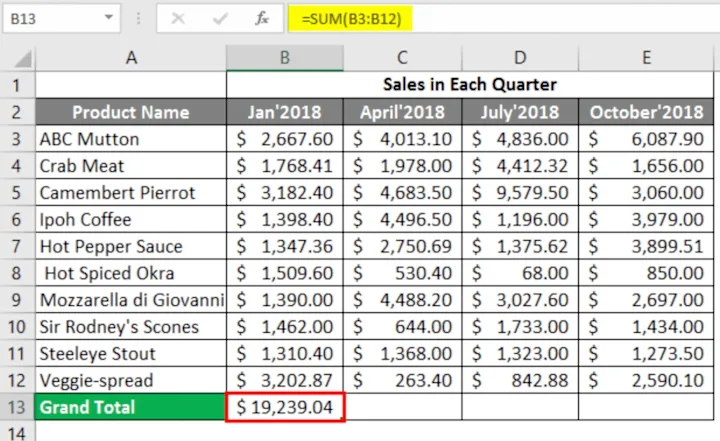Select the cell with 3,202.87
Screen dimensions: 720x441
pyautogui.click(x=285, y=380)
